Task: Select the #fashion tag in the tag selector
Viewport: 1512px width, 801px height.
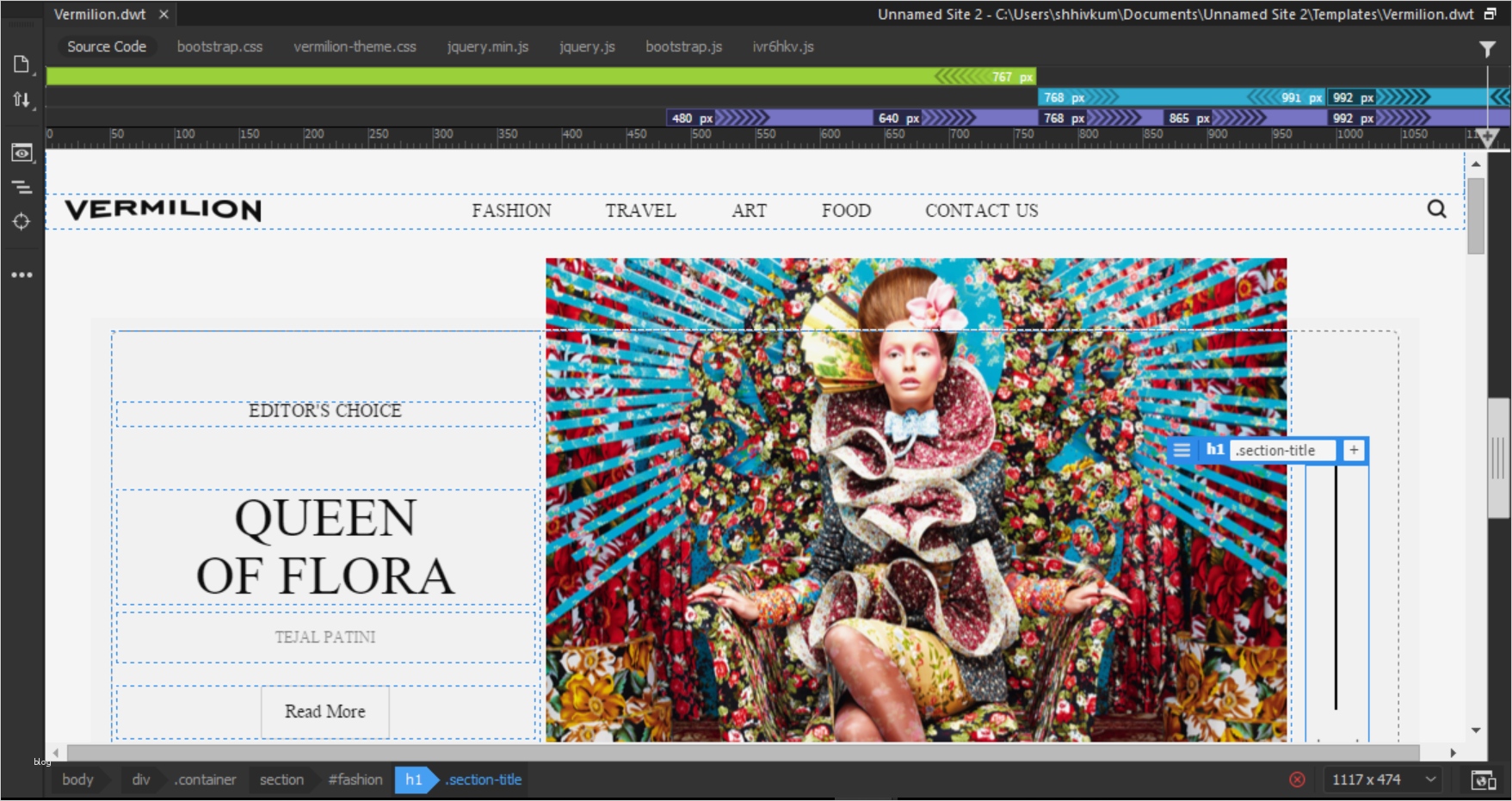Action: (x=355, y=779)
